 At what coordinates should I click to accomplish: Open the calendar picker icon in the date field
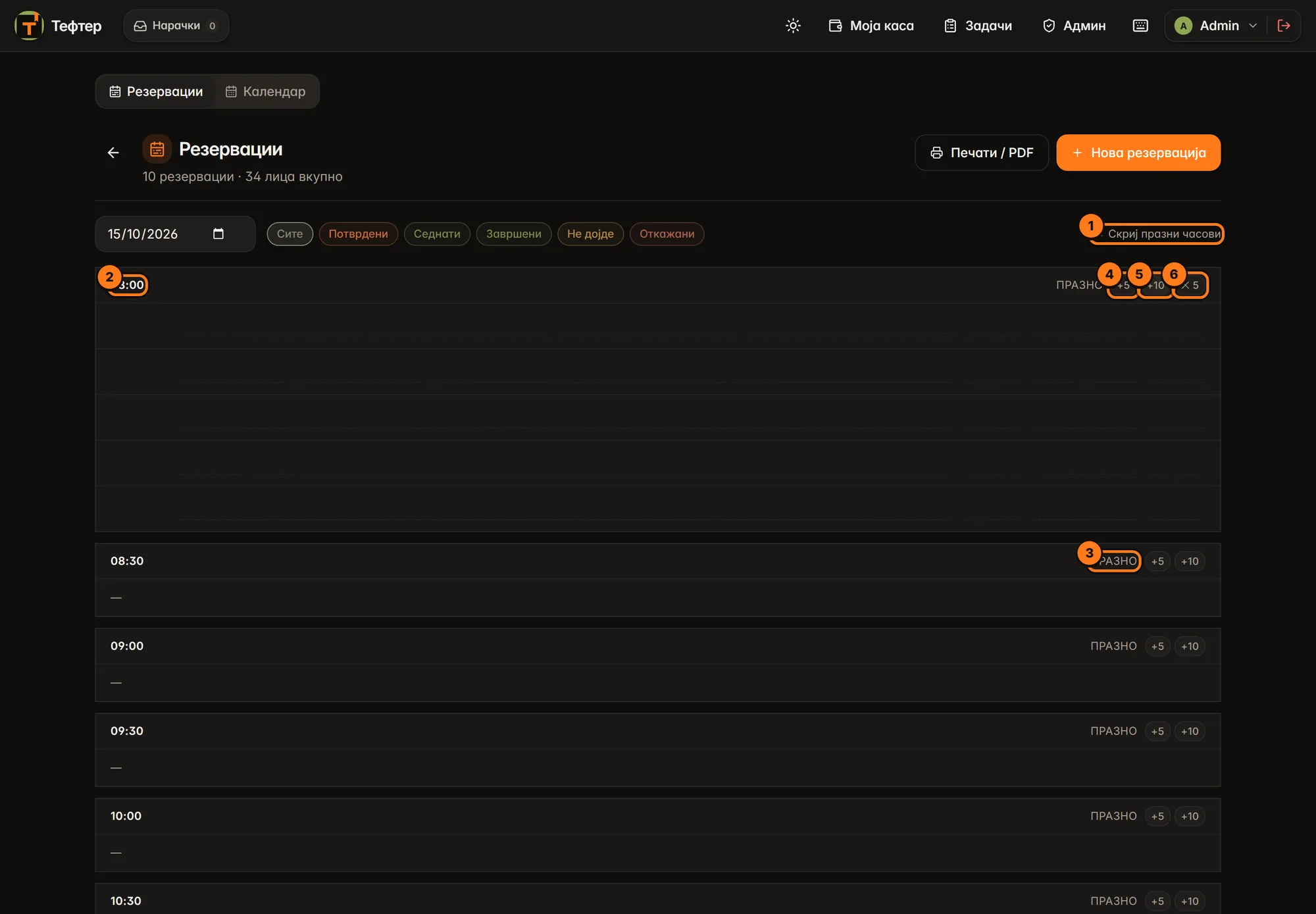pyautogui.click(x=218, y=234)
